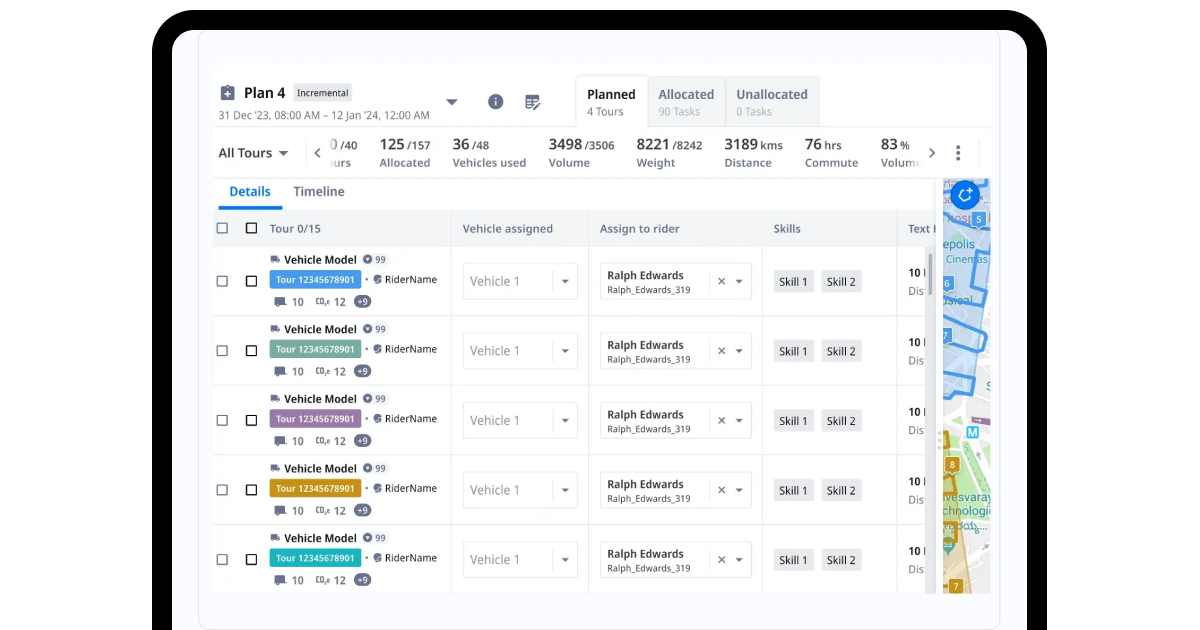Expand rider dropdown arrow in green tour row
1200x630 pixels.
(x=740, y=352)
